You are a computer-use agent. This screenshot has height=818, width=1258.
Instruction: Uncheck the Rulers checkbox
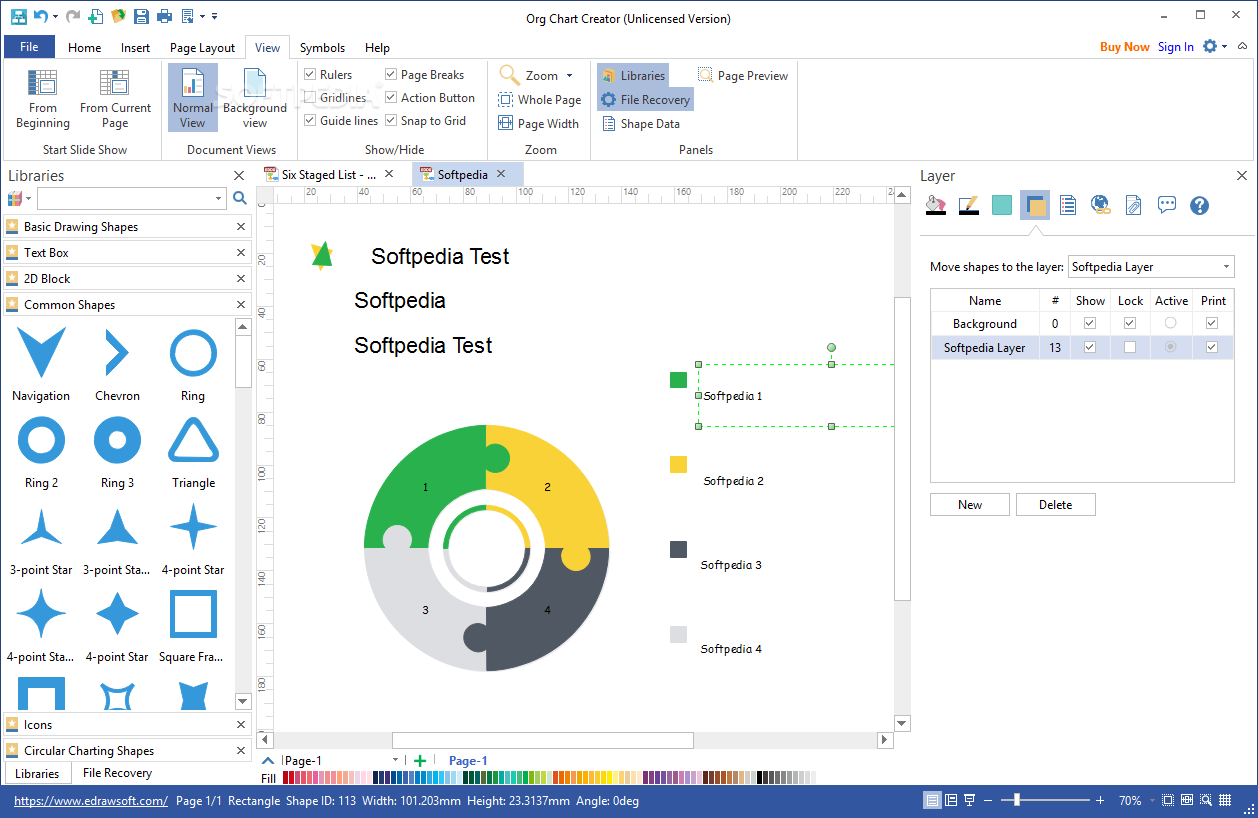[x=311, y=75]
